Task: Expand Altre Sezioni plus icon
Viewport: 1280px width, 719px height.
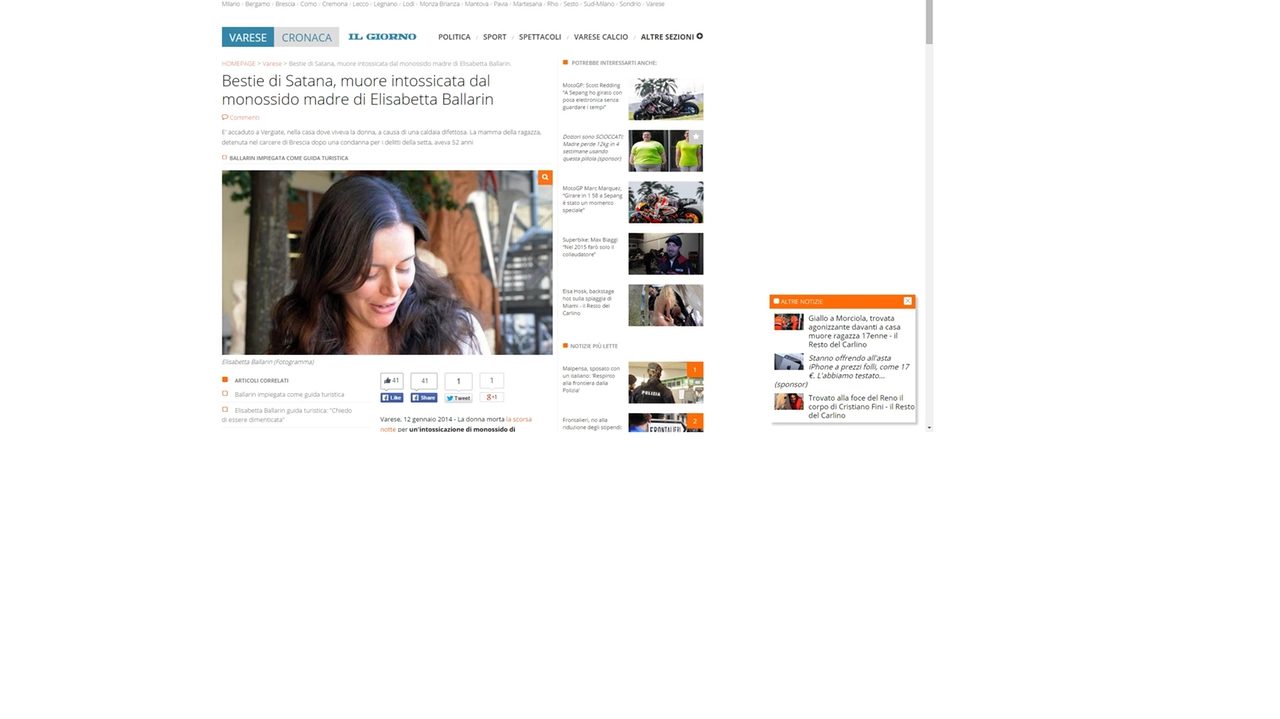Action: point(700,37)
